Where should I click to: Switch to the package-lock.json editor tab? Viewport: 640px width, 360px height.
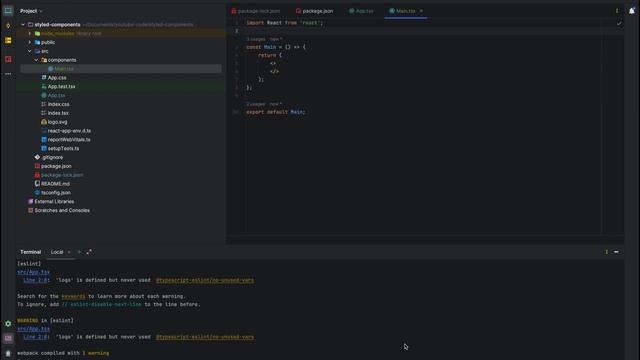[256, 11]
